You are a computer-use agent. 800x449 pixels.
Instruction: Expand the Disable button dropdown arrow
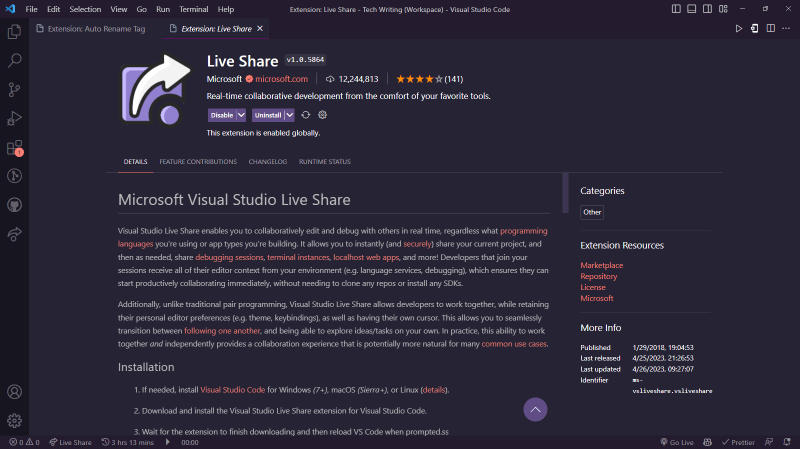241,115
